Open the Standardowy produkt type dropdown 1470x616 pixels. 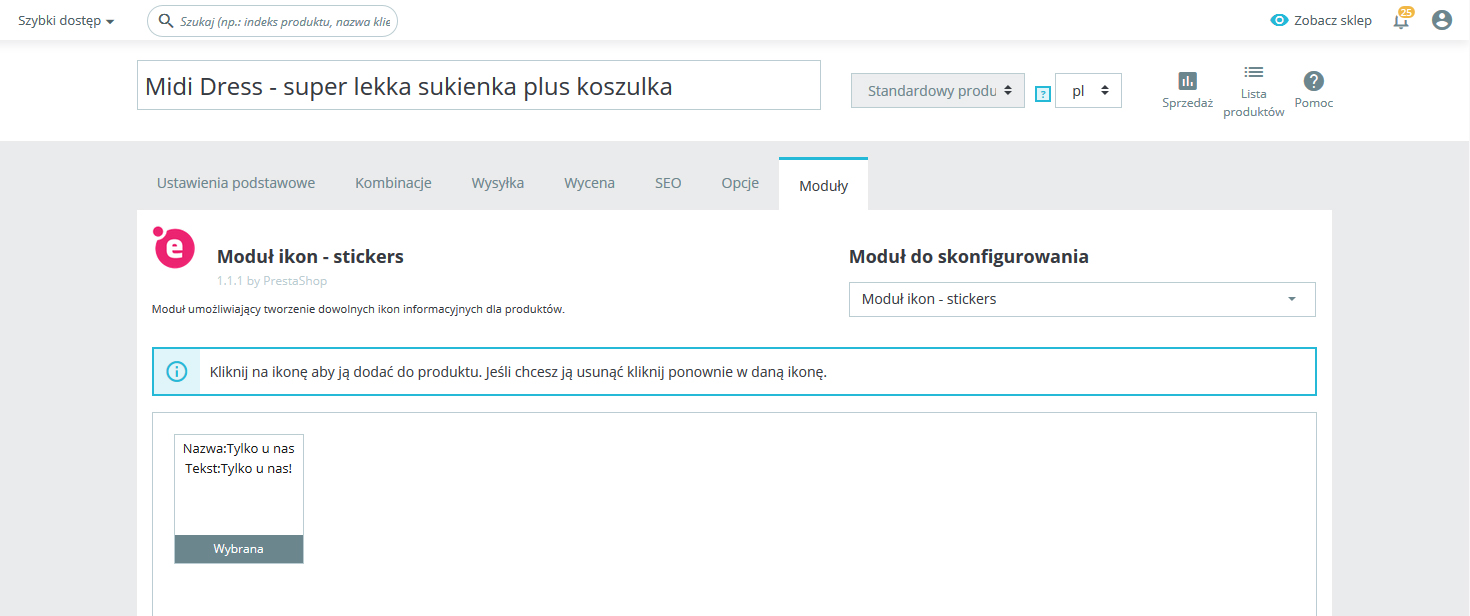(x=938, y=90)
